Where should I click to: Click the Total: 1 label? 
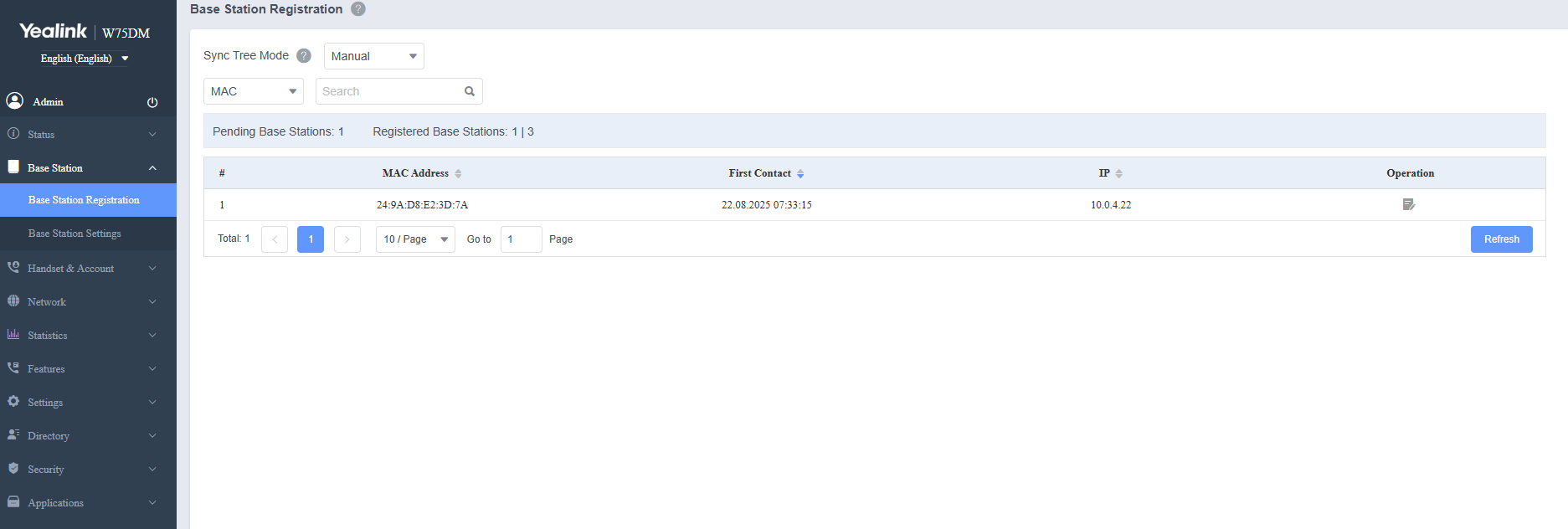click(x=234, y=239)
